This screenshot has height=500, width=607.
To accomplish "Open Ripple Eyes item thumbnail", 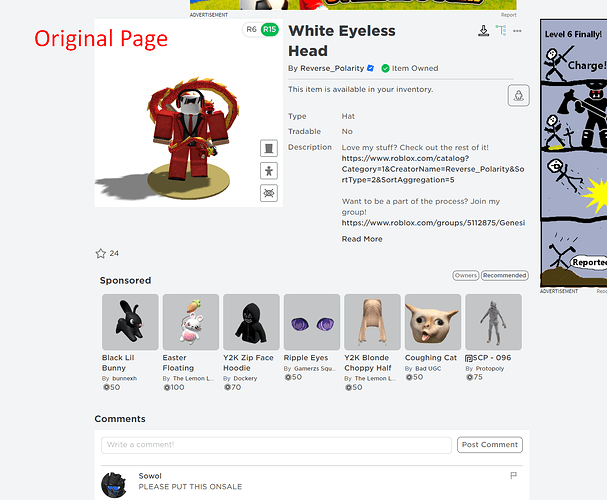I will pos(312,322).
